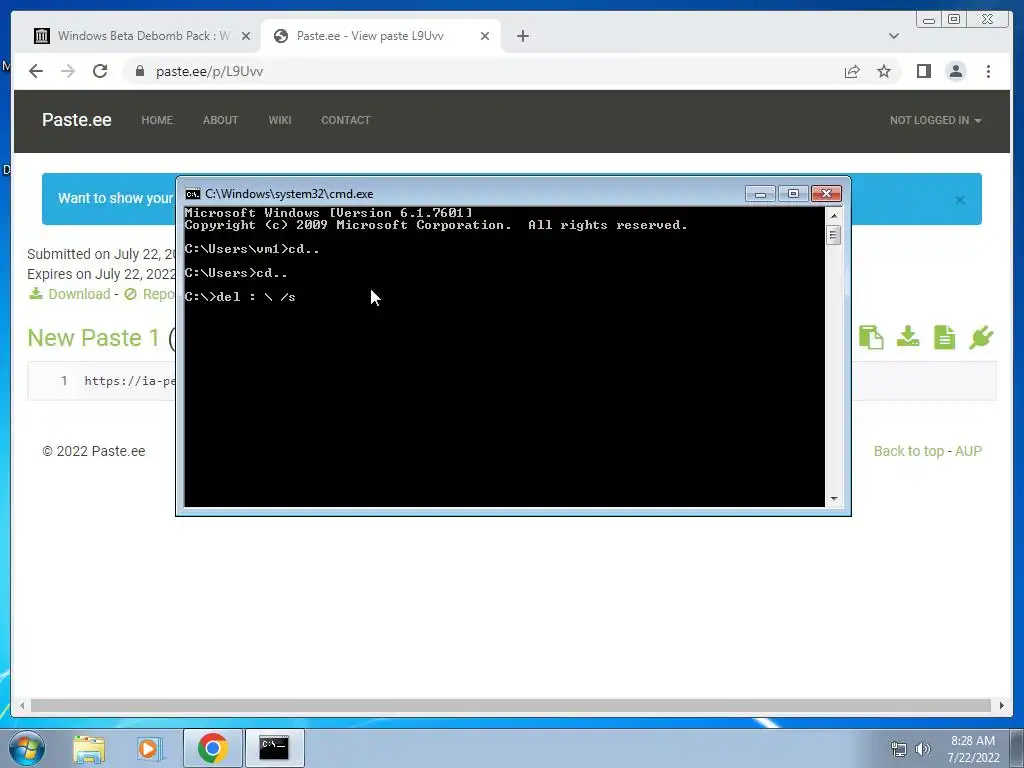Maximize the cmd.exe window
Screen dimensions: 1024x768
point(793,194)
